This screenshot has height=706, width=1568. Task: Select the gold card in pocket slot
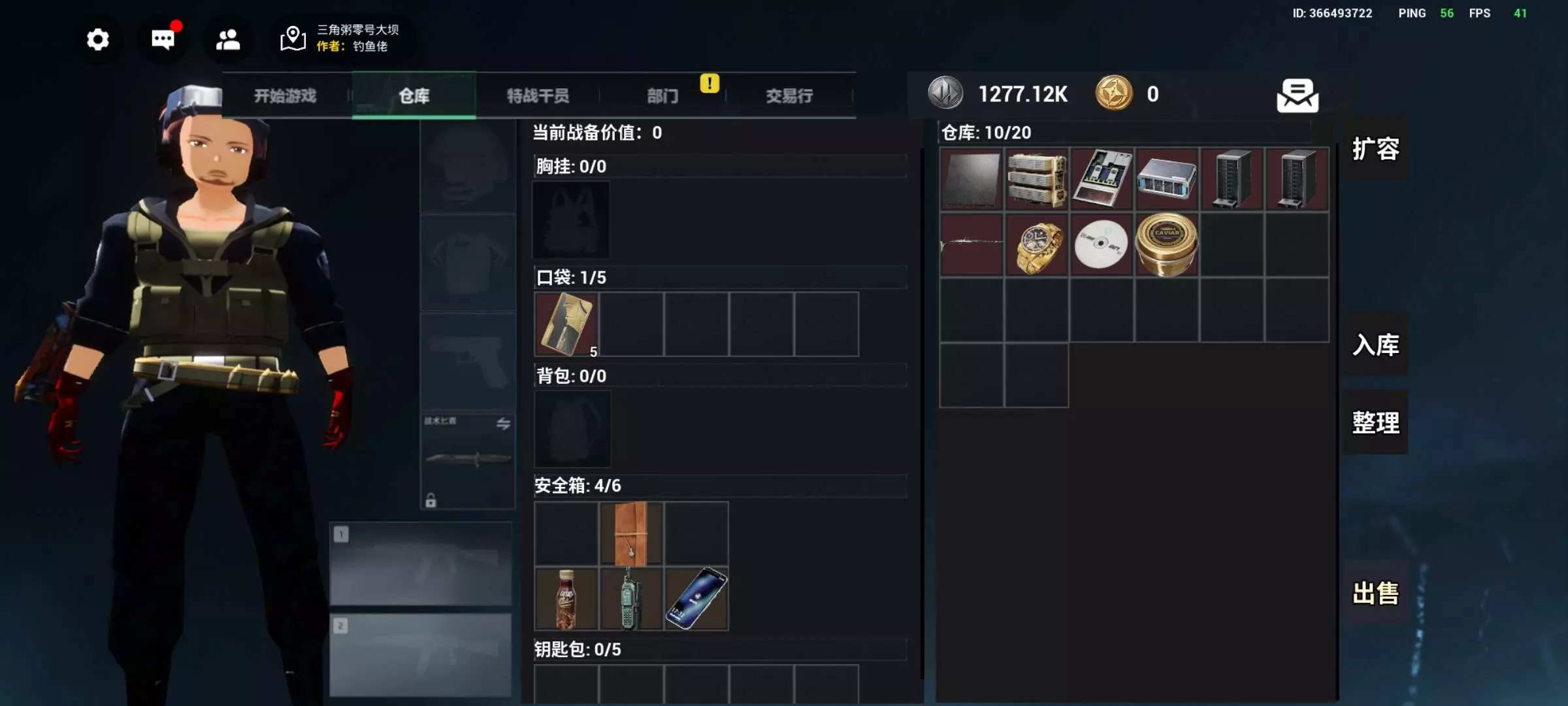tap(566, 324)
